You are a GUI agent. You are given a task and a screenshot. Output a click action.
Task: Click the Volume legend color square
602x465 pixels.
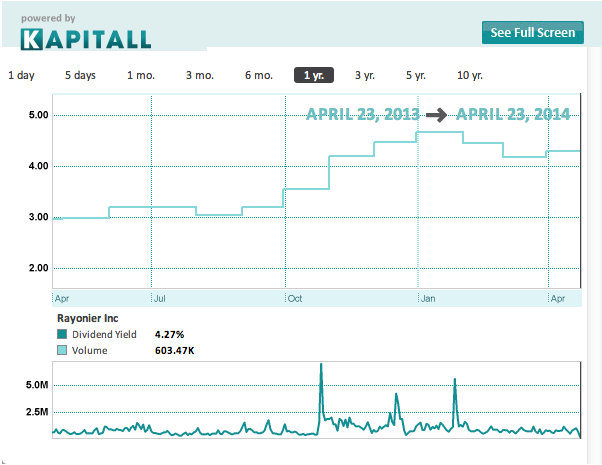pyautogui.click(x=62, y=350)
